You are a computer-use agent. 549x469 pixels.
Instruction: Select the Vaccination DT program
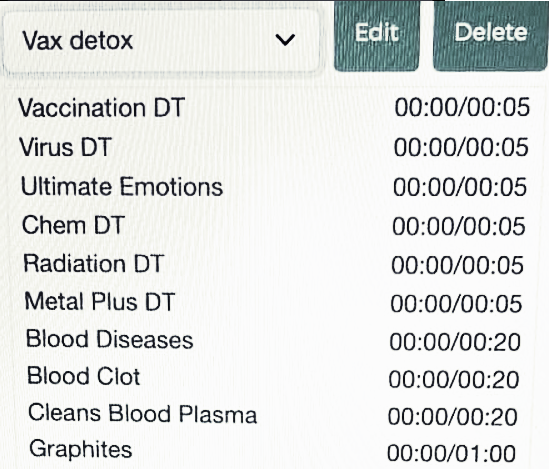[102, 107]
